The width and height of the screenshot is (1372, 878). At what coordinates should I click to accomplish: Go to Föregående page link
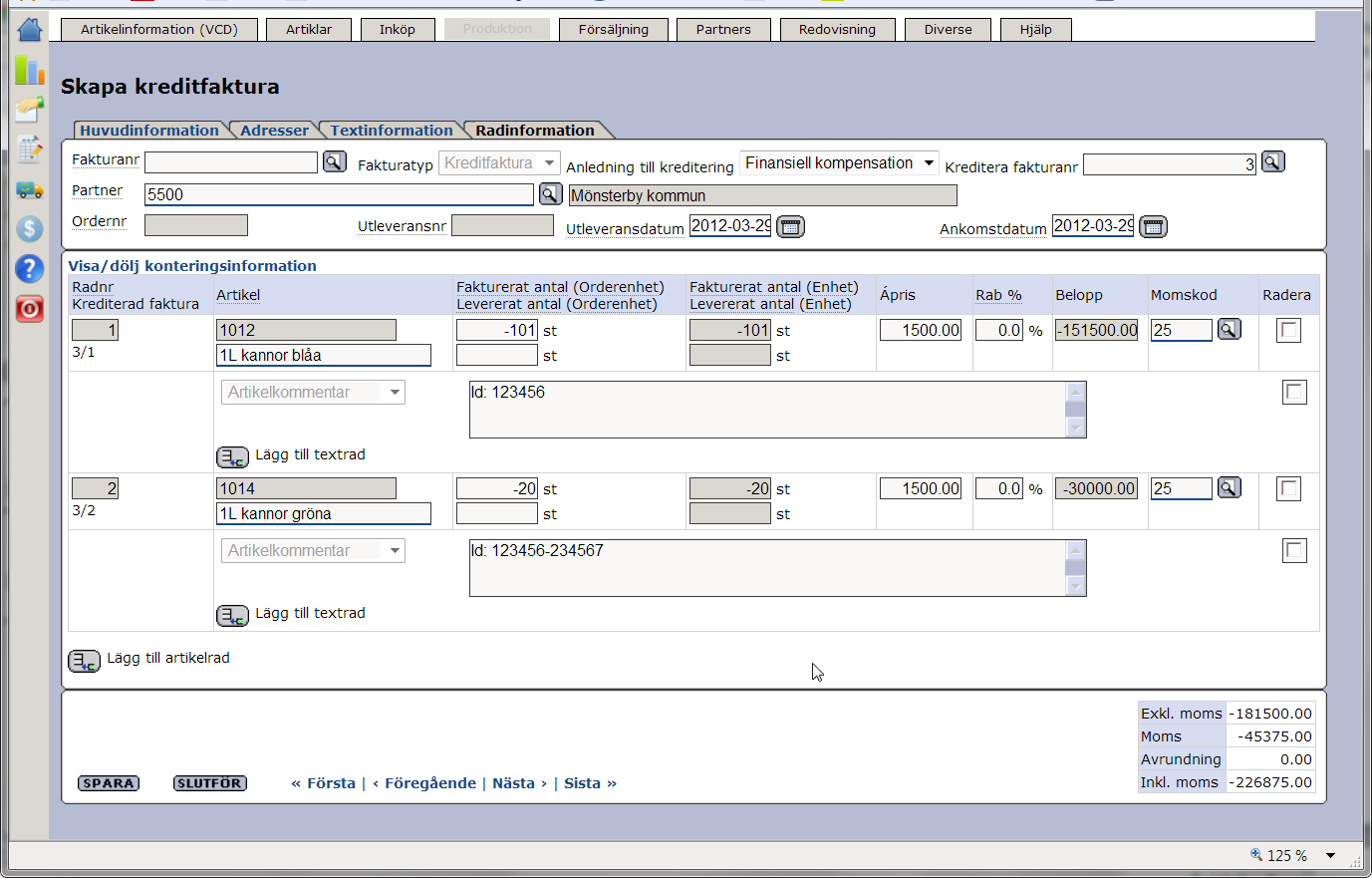[424, 783]
